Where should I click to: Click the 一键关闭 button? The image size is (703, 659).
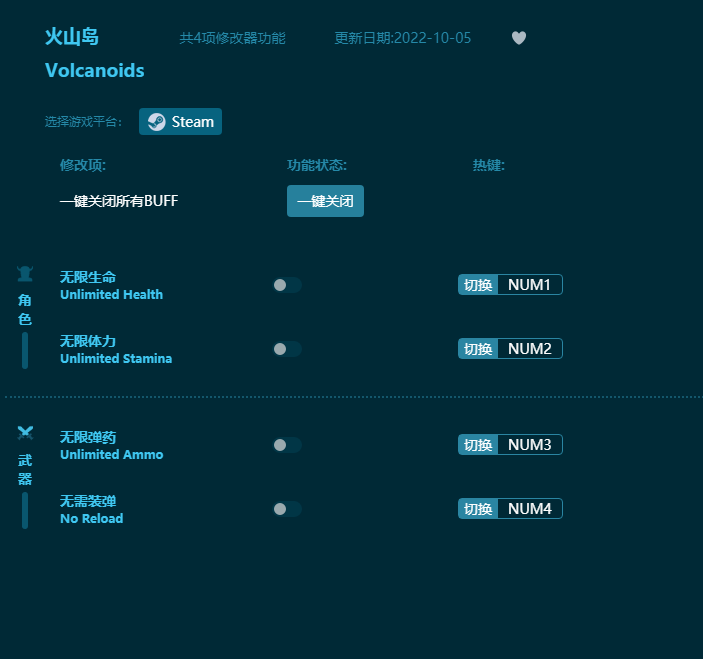[325, 201]
